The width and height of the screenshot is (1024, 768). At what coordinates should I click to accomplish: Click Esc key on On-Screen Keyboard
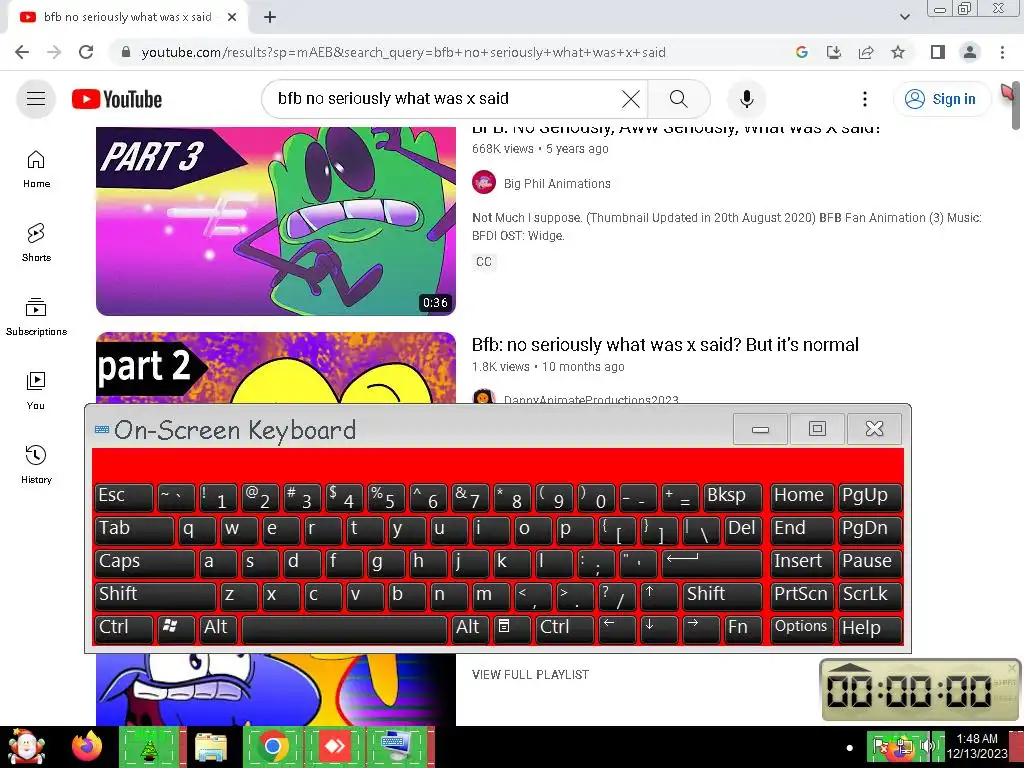point(123,496)
